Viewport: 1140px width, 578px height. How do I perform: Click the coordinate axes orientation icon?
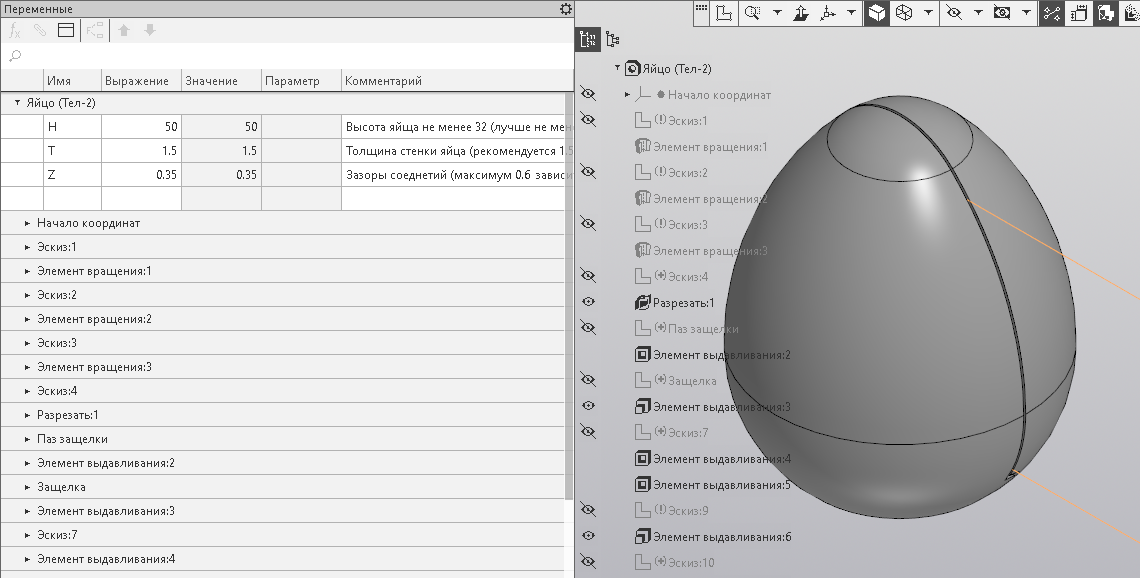(827, 13)
